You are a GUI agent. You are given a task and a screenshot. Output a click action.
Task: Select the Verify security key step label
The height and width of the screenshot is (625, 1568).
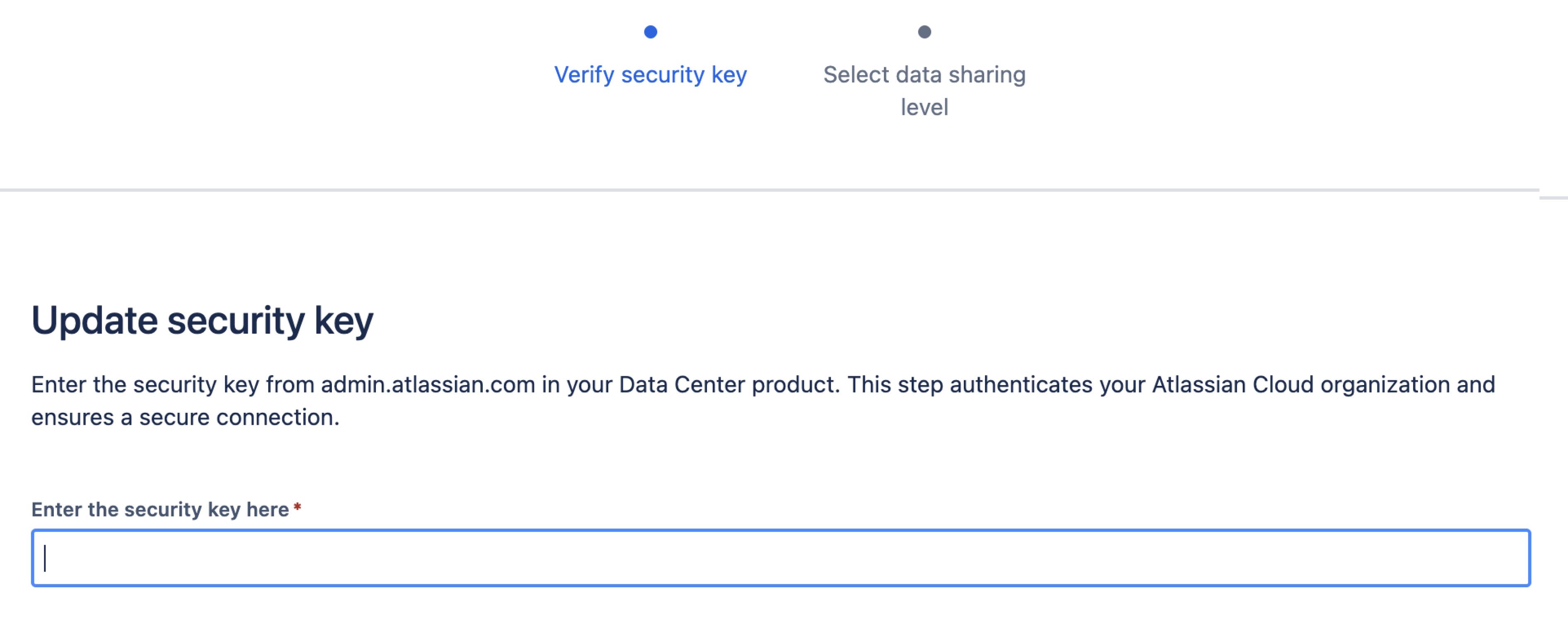tap(650, 75)
